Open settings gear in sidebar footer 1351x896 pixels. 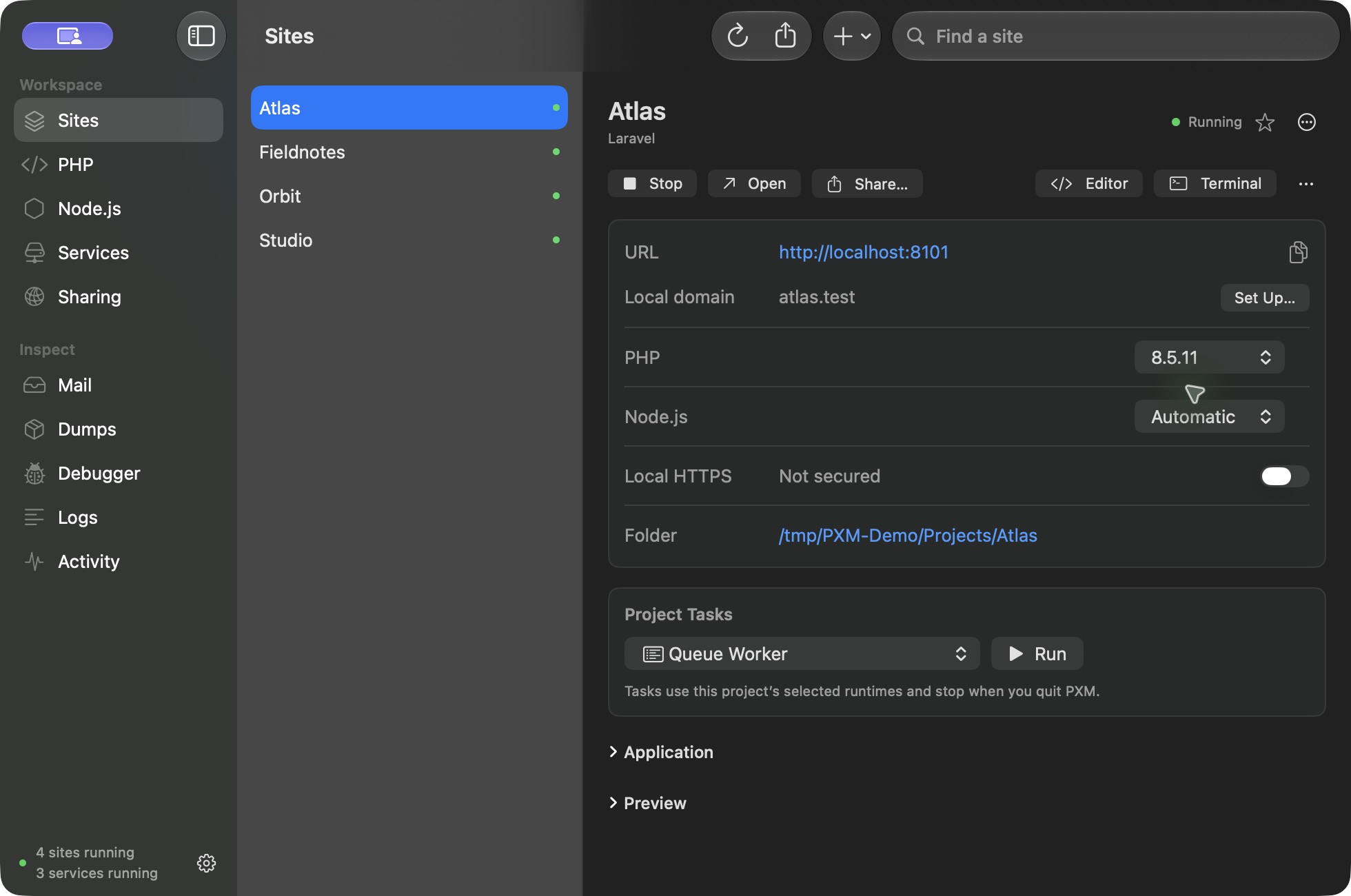pyautogui.click(x=206, y=863)
